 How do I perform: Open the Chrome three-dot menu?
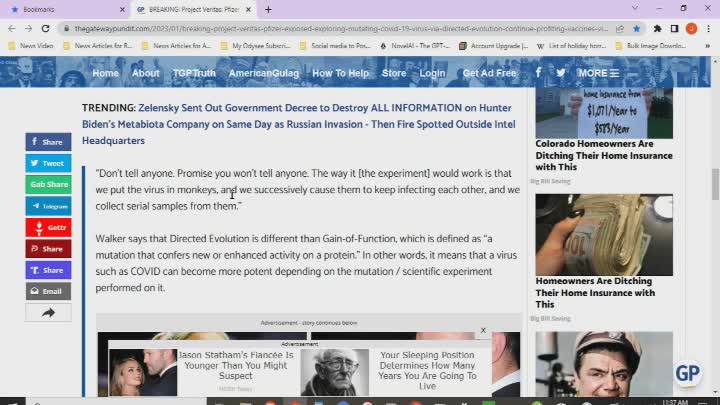[x=709, y=28]
